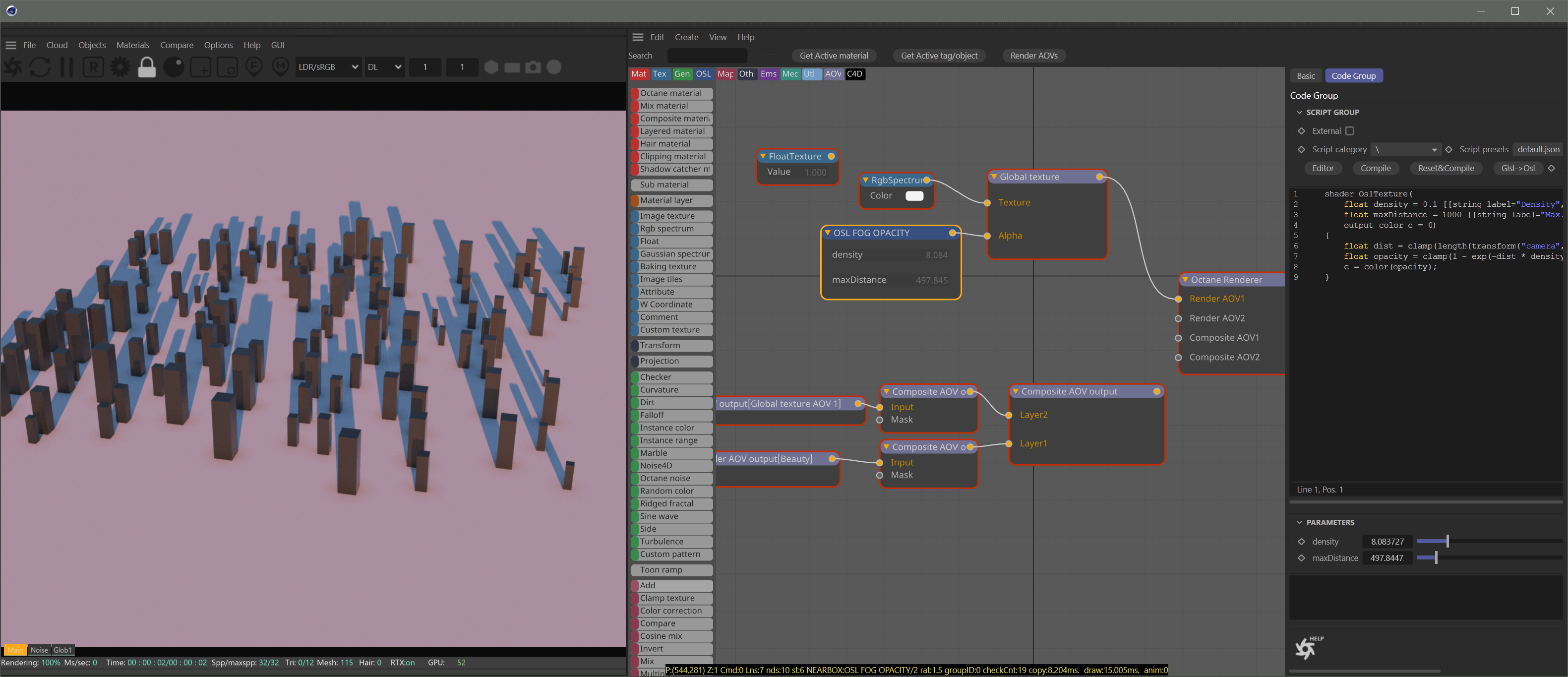Screen dimensions: 1568x677
Task: Activate the focus picker F icon
Action: 254,67
